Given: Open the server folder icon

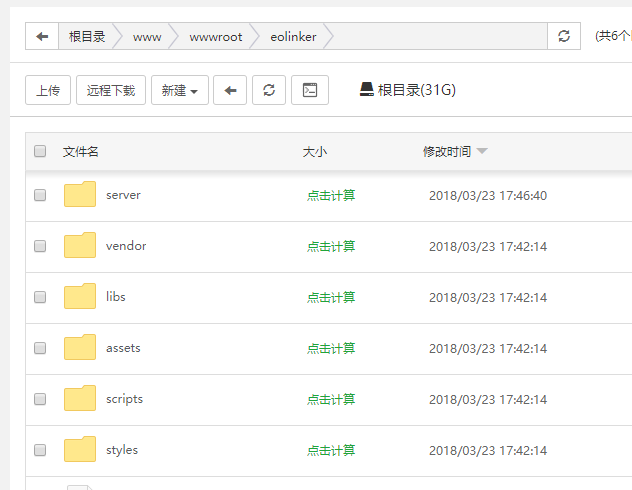Looking at the screenshot, I should (80, 194).
